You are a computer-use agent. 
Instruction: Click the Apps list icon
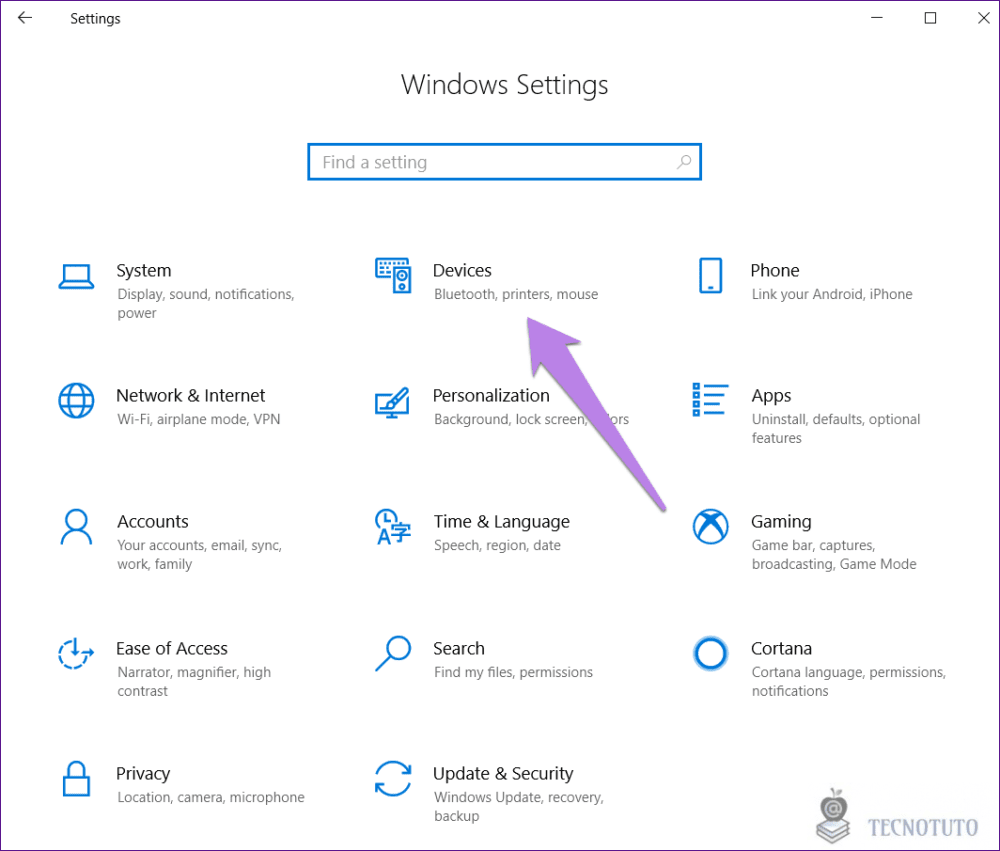(x=710, y=399)
